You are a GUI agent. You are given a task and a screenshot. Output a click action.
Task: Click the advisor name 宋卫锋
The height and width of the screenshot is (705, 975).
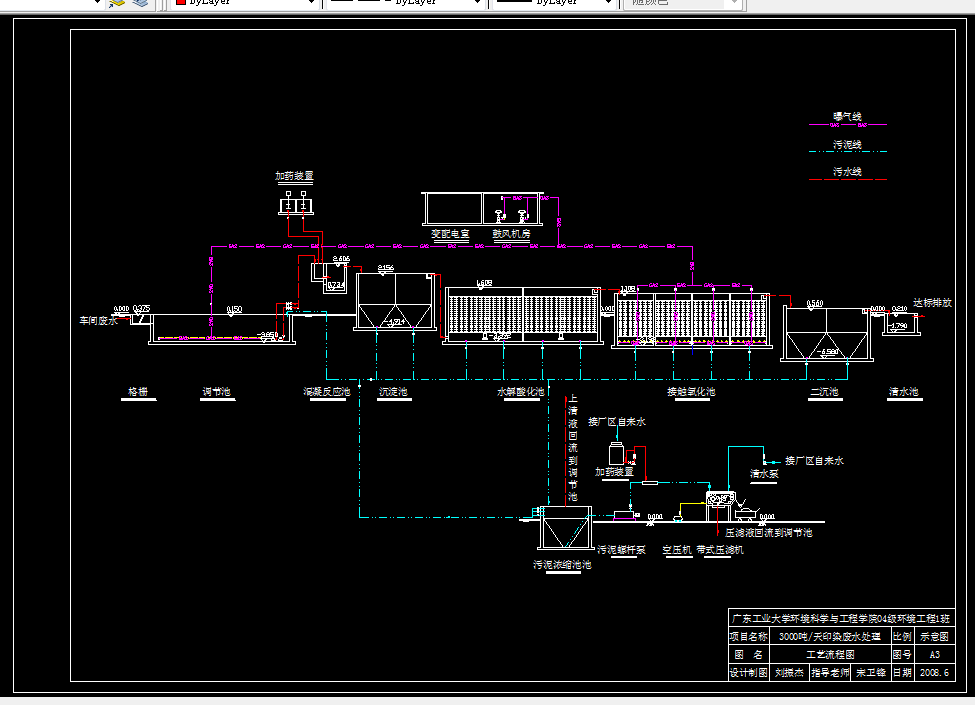click(x=871, y=673)
